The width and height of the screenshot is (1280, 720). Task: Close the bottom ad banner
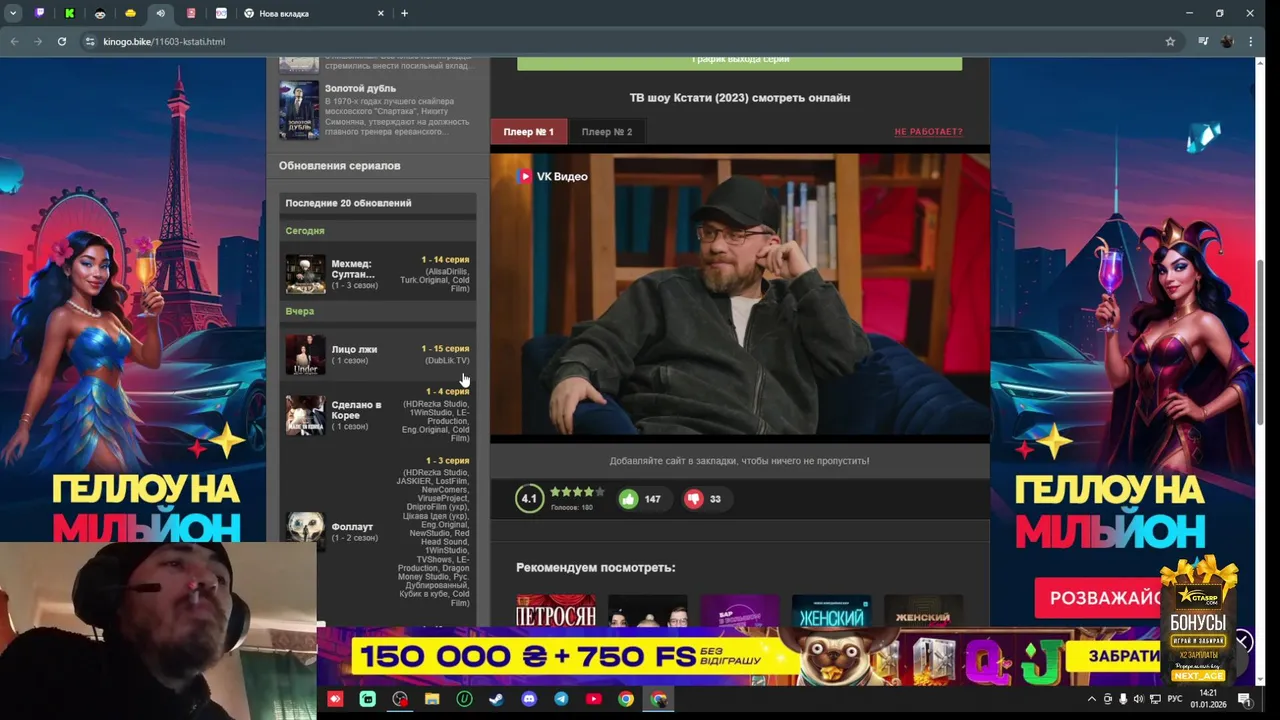point(1241,641)
